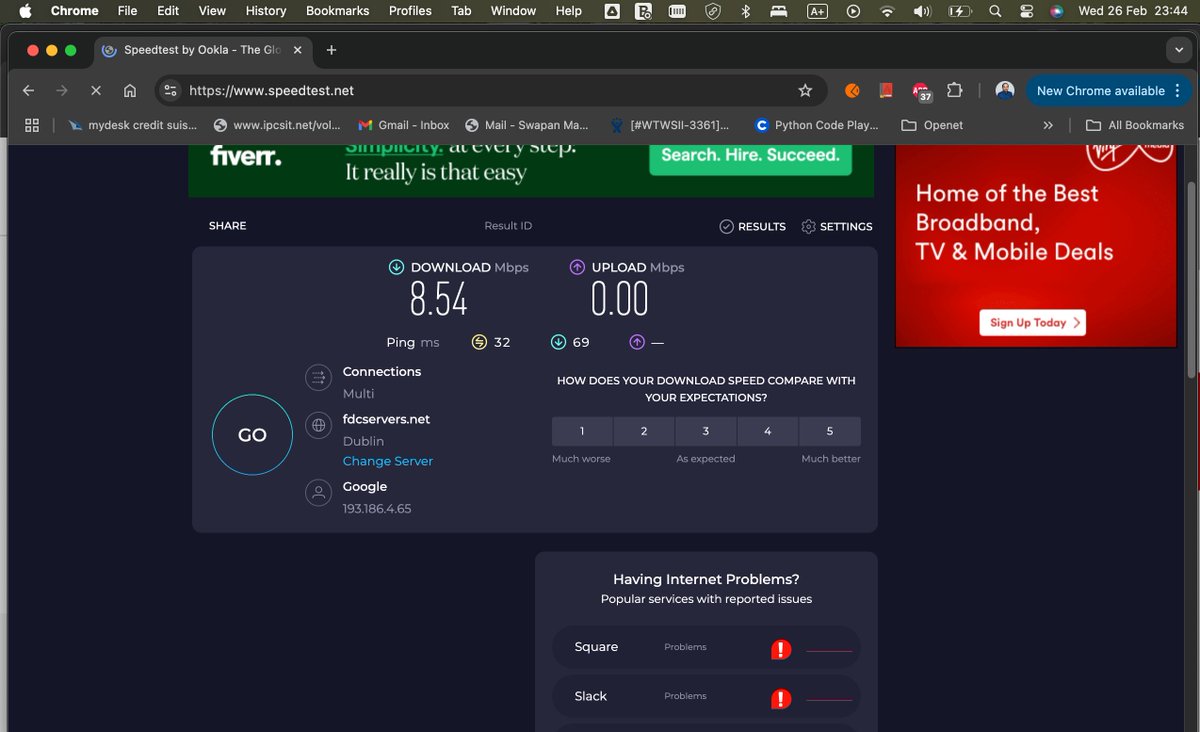1200x732 pixels.
Task: Rate download speed as 1 Much worse
Action: tap(581, 430)
